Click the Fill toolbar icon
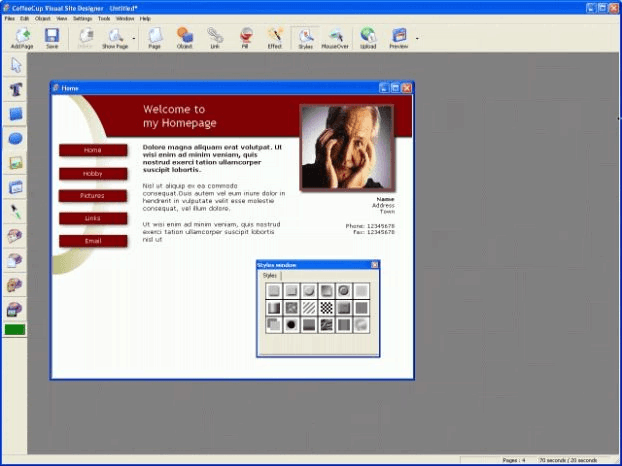Screen dimensions: 622x466 [243, 38]
